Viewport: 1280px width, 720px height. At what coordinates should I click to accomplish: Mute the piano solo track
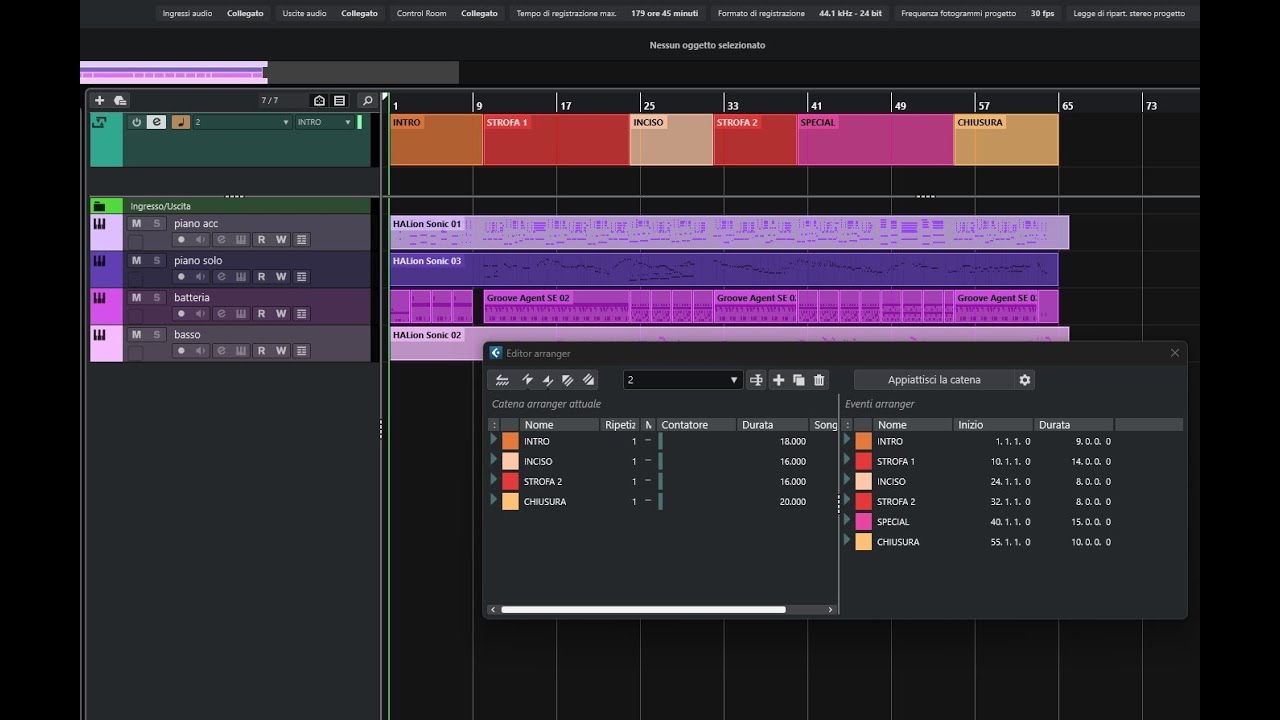136,260
